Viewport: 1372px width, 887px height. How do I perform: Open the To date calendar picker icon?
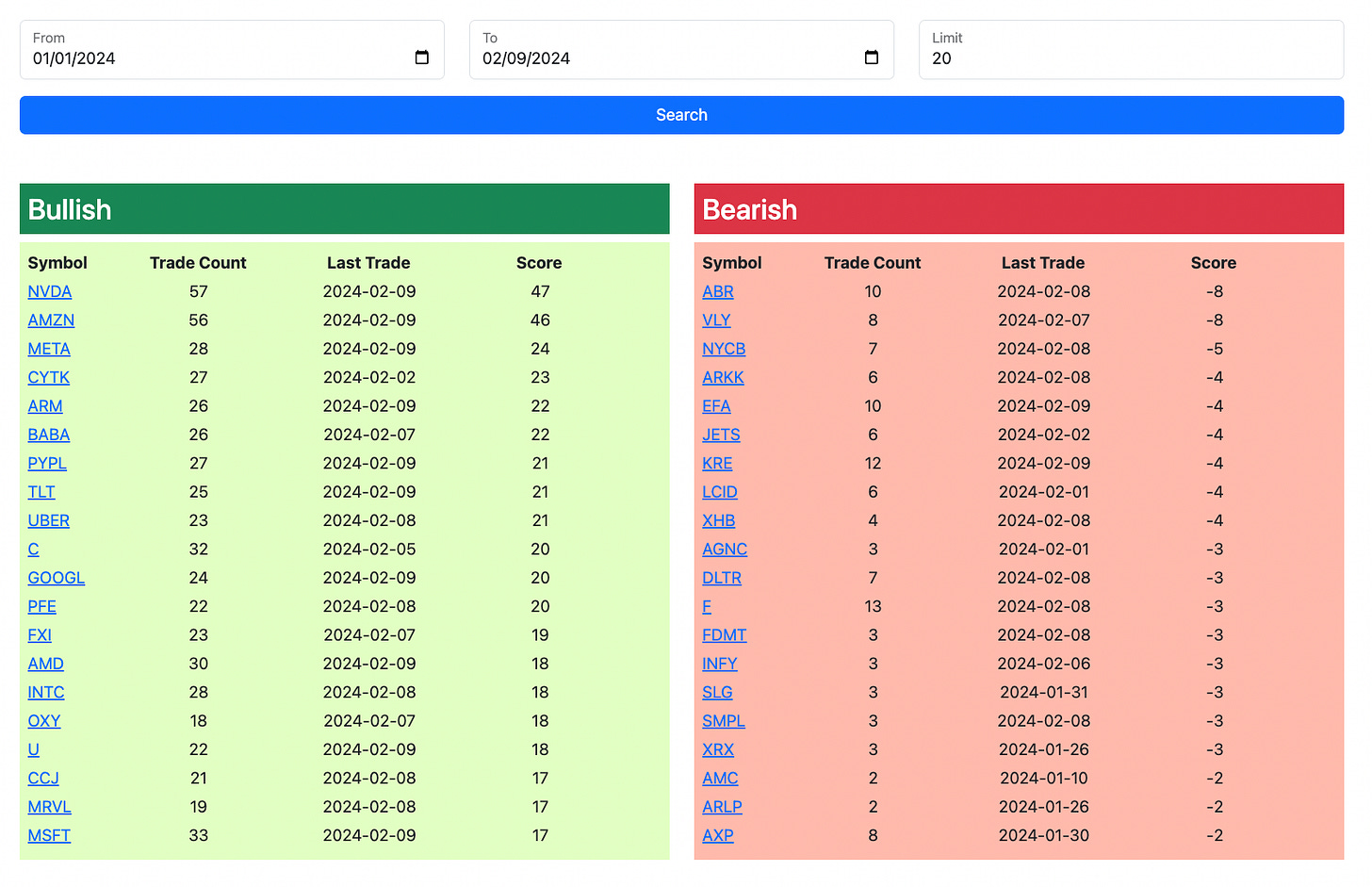pyautogui.click(x=872, y=57)
